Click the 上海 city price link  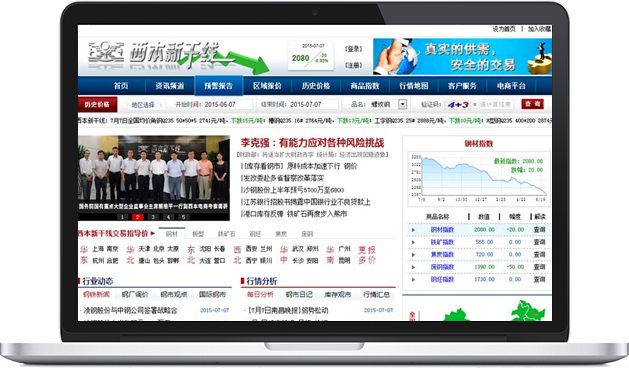click(x=98, y=249)
